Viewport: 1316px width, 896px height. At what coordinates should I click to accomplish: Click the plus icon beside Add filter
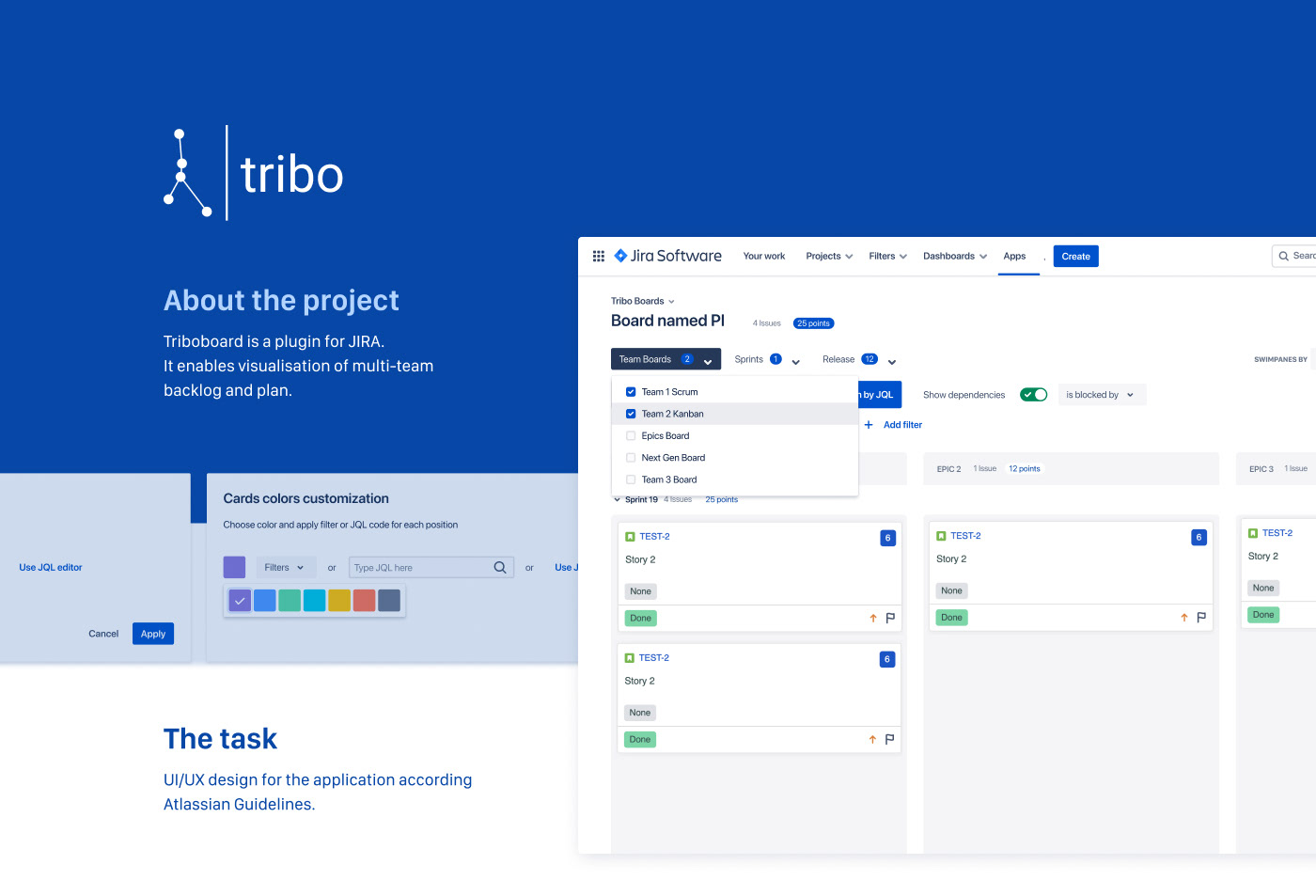pyautogui.click(x=869, y=425)
